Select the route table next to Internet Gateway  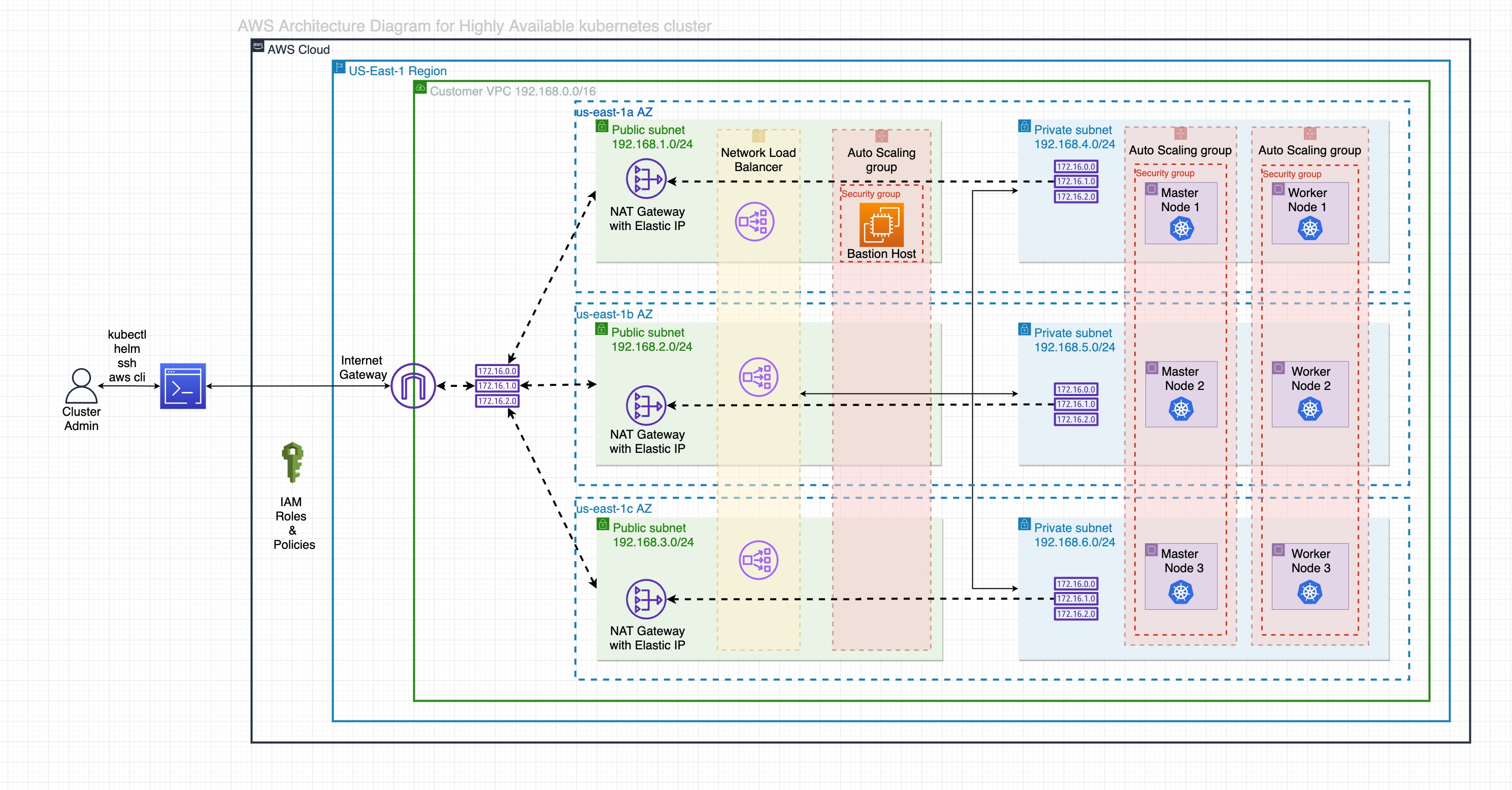pos(497,386)
